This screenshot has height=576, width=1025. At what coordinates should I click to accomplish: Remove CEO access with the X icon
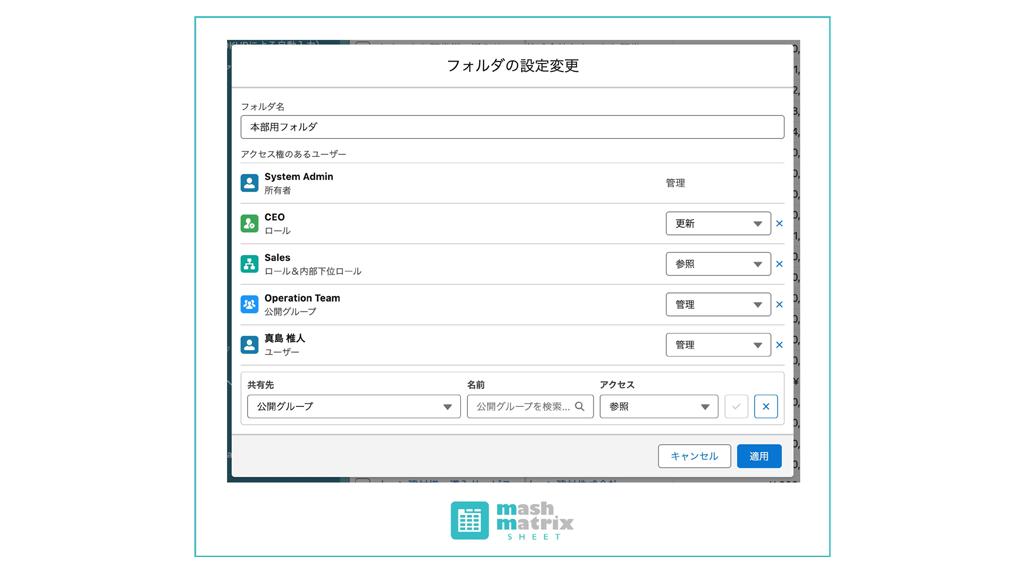780,224
